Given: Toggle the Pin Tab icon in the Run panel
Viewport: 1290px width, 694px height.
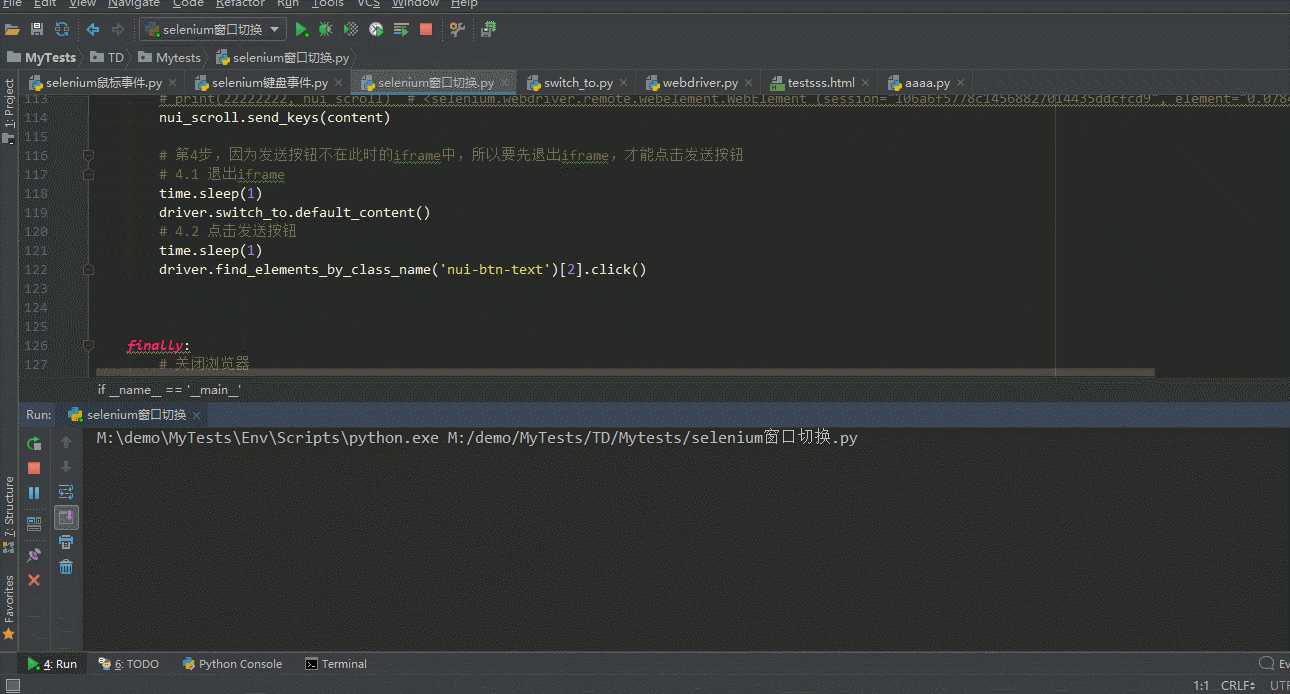Looking at the screenshot, I should pyautogui.click(x=34, y=554).
